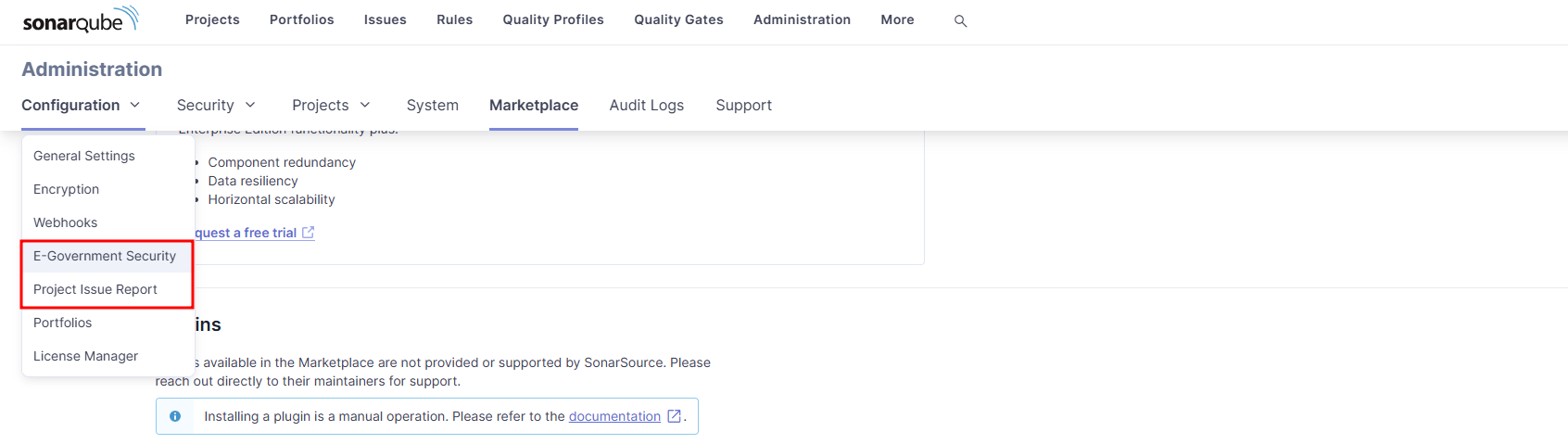This screenshot has width=1568, height=444.
Task: Select Project Issue Report menu entry
Action: click(95, 289)
